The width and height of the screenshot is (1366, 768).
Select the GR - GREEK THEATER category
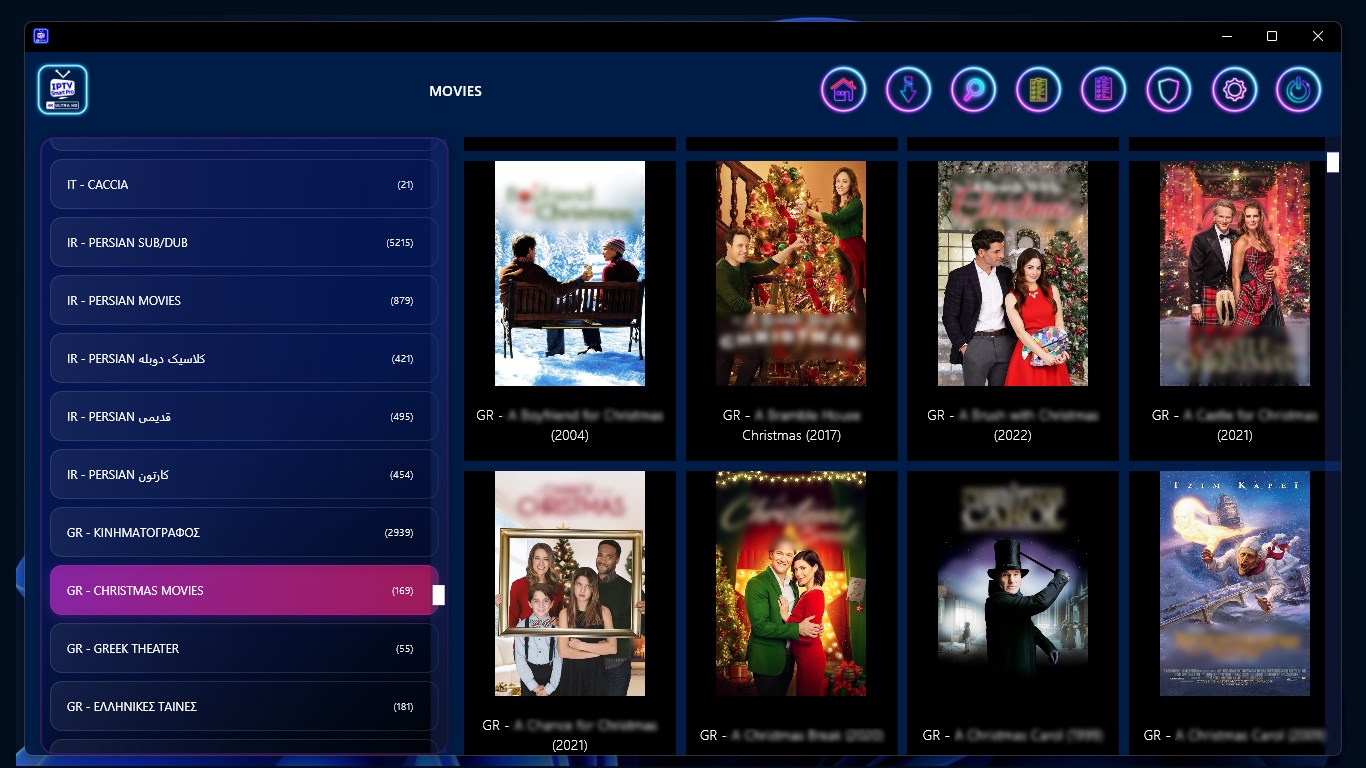tap(243, 648)
